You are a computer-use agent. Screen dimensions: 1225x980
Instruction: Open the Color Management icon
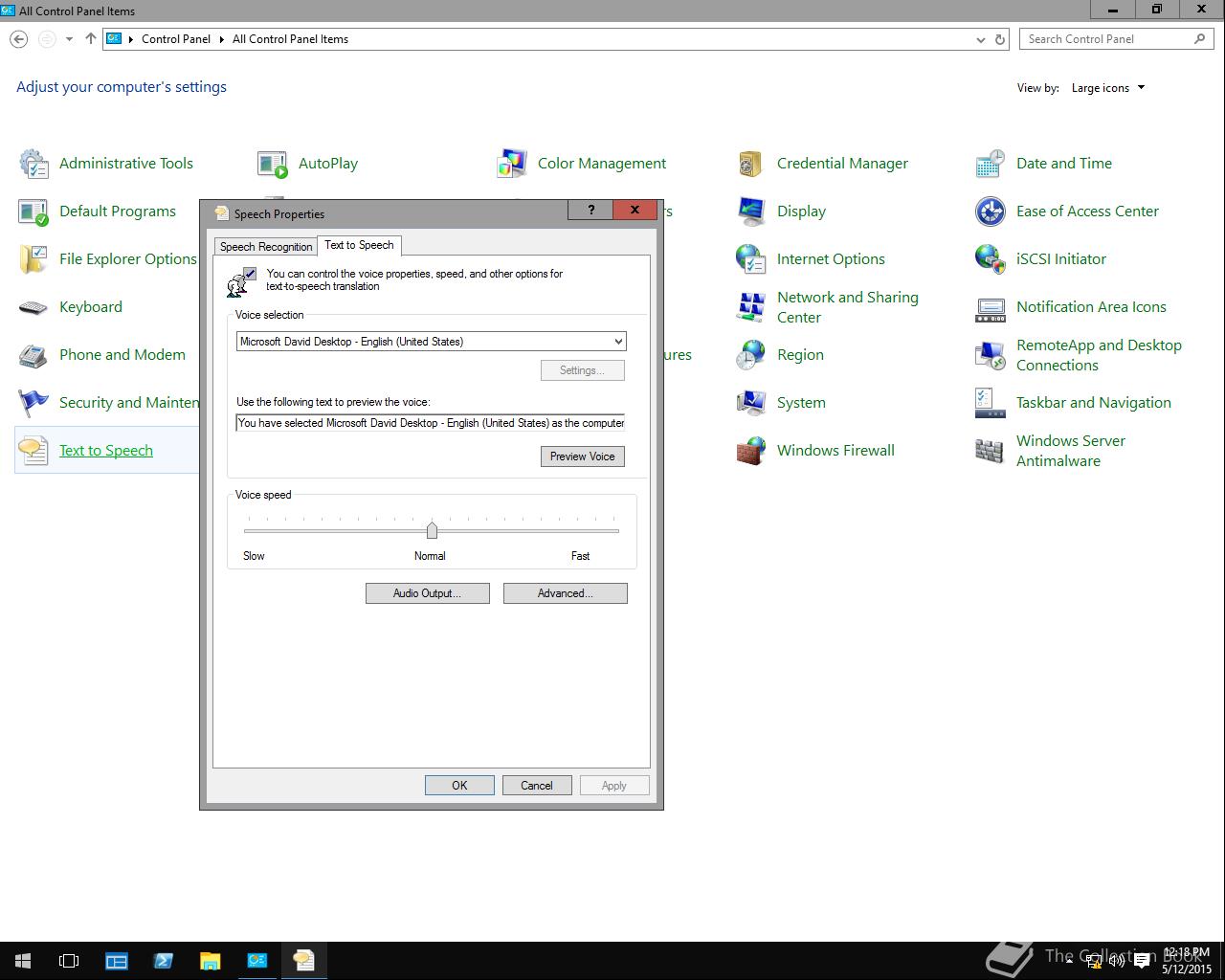pos(512,164)
